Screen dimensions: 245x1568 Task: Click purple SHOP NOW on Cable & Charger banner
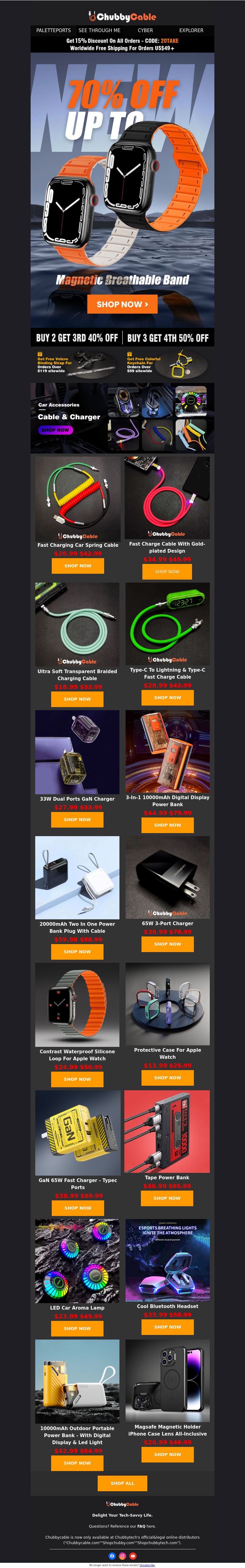pyautogui.click(x=55, y=430)
